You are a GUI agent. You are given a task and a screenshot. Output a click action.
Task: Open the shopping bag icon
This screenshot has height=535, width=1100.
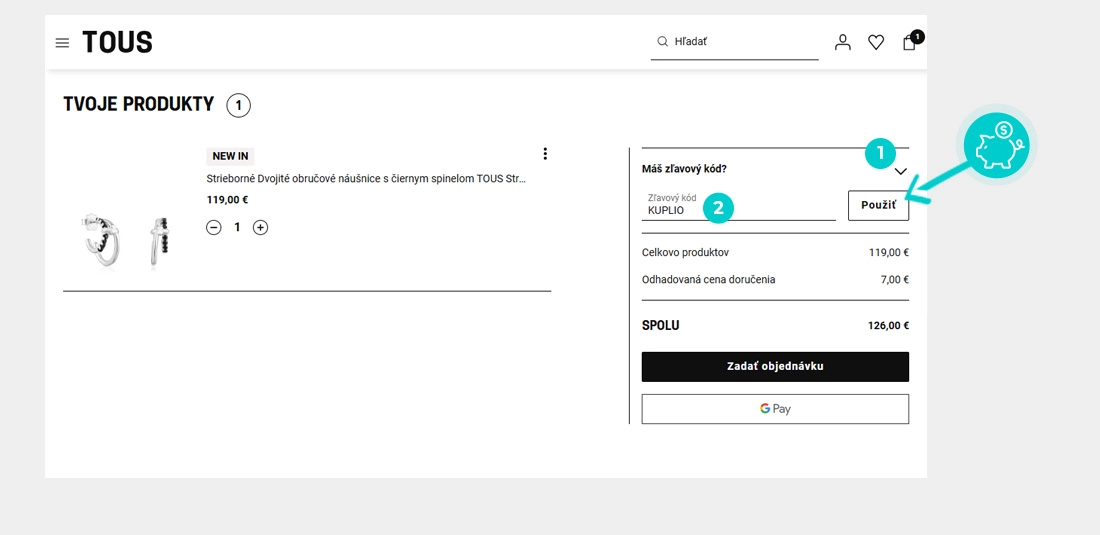(910, 42)
